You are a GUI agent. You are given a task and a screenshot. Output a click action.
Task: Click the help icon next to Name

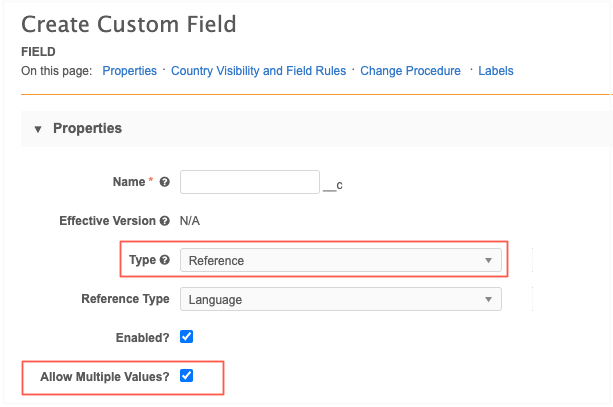pos(164,183)
